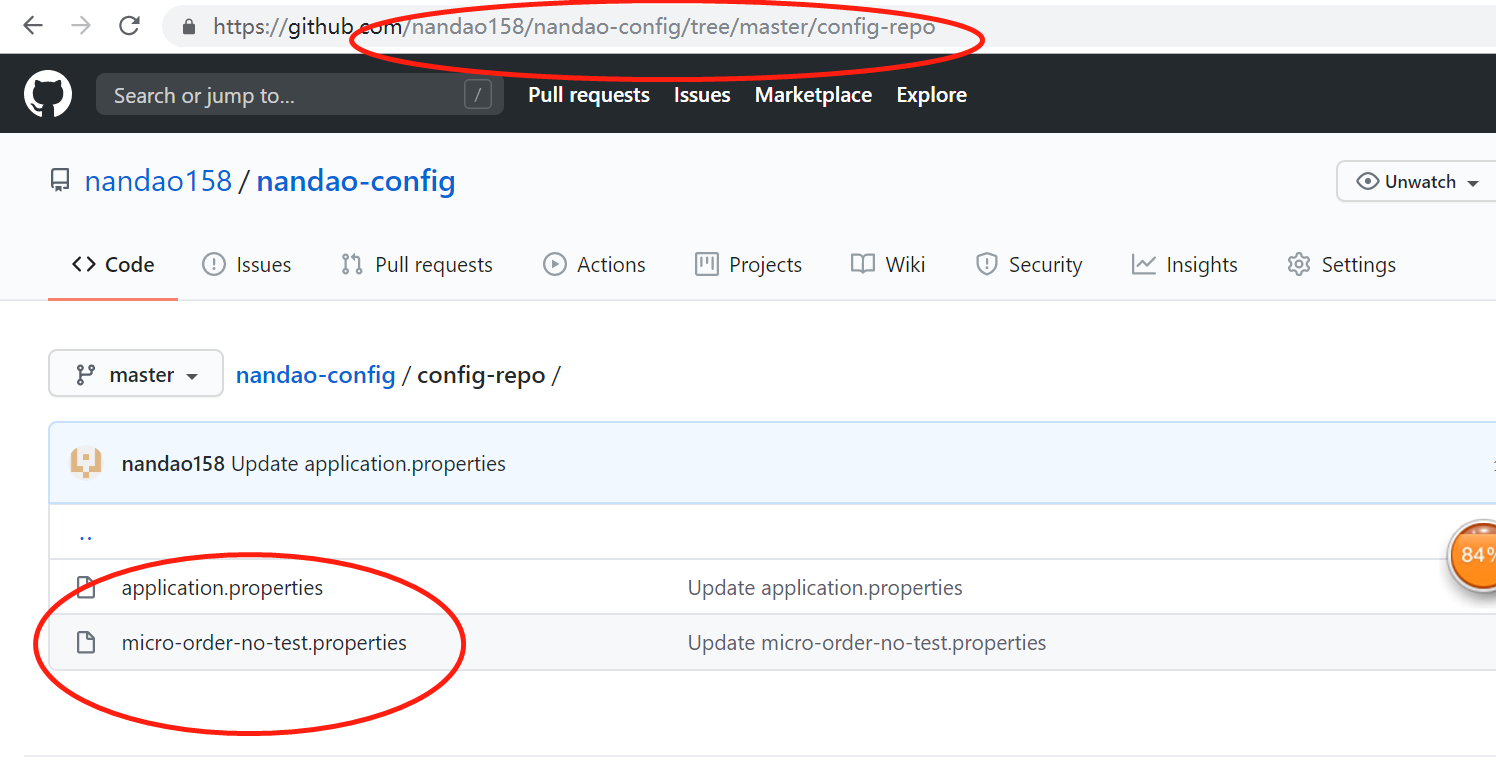Switch to the Code tab
1496x769 pixels.
pyautogui.click(x=113, y=265)
